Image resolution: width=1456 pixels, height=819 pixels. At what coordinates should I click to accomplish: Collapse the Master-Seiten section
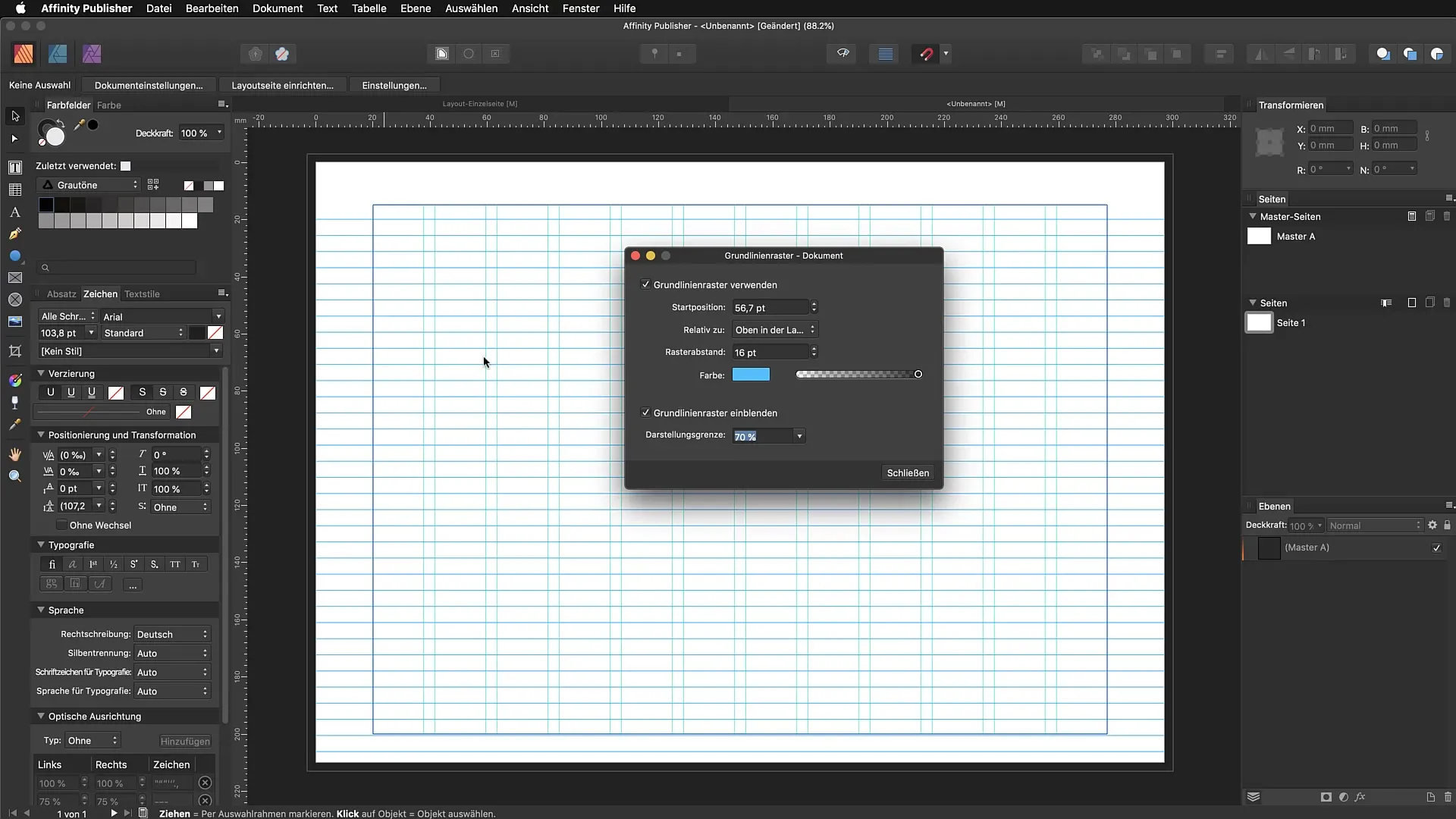pyautogui.click(x=1253, y=216)
